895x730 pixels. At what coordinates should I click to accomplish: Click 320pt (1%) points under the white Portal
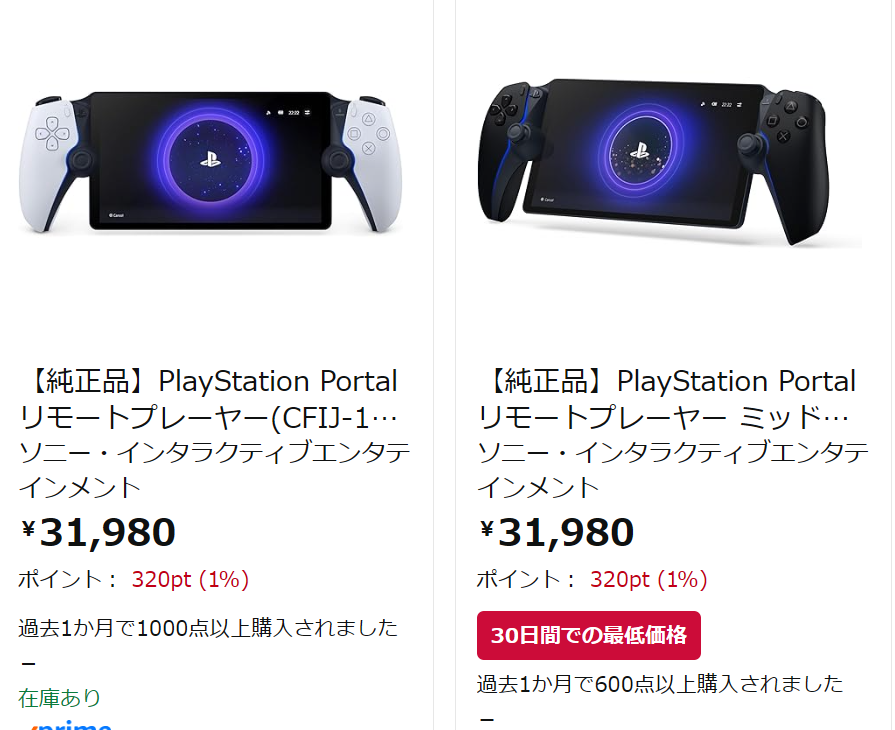pos(190,579)
